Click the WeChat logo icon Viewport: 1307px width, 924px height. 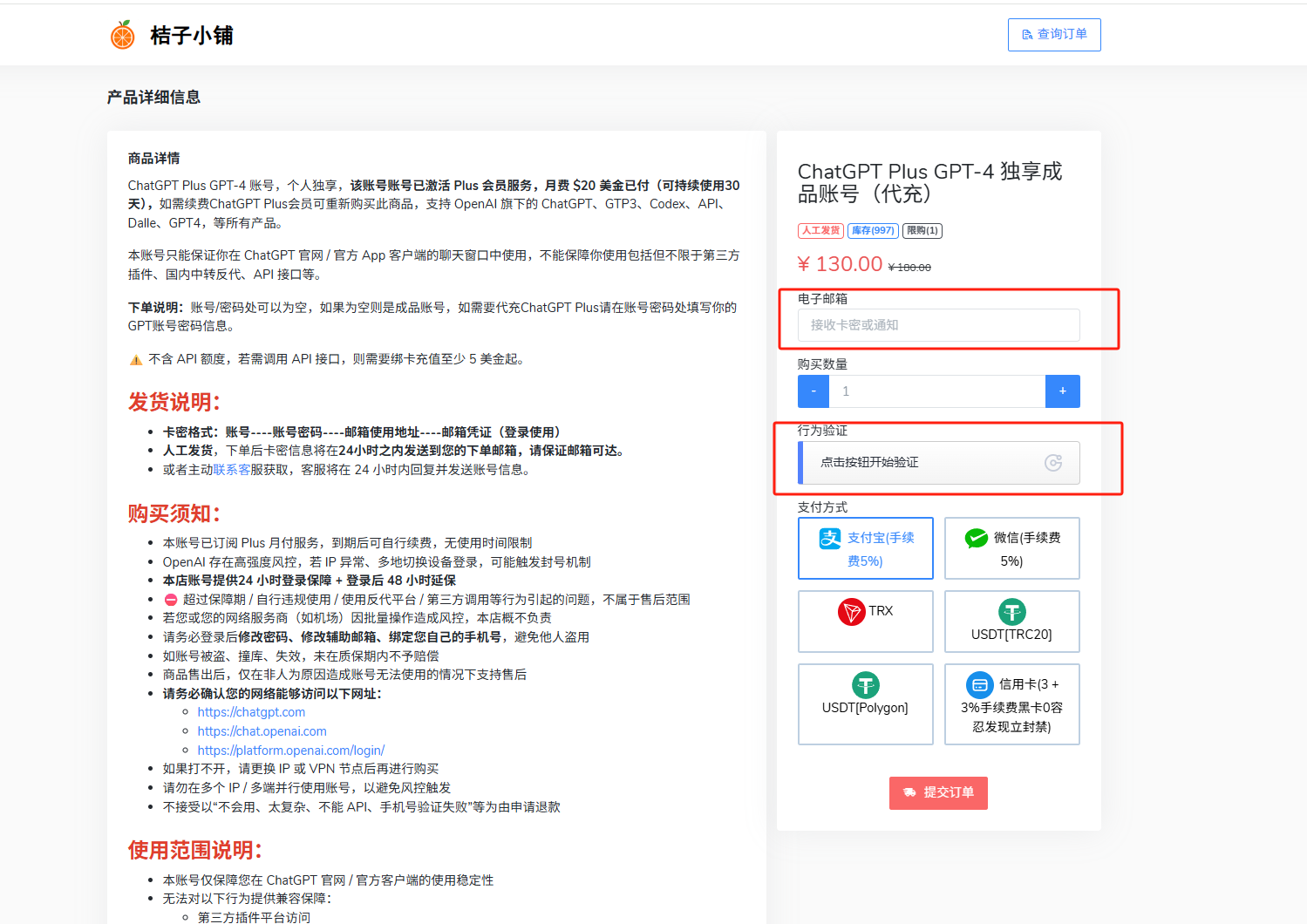pos(977,539)
